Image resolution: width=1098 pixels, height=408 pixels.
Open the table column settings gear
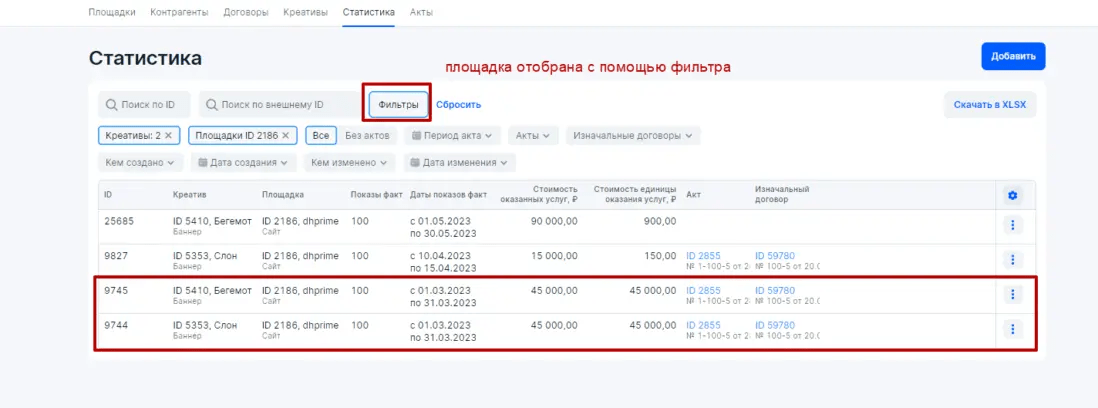1012,195
